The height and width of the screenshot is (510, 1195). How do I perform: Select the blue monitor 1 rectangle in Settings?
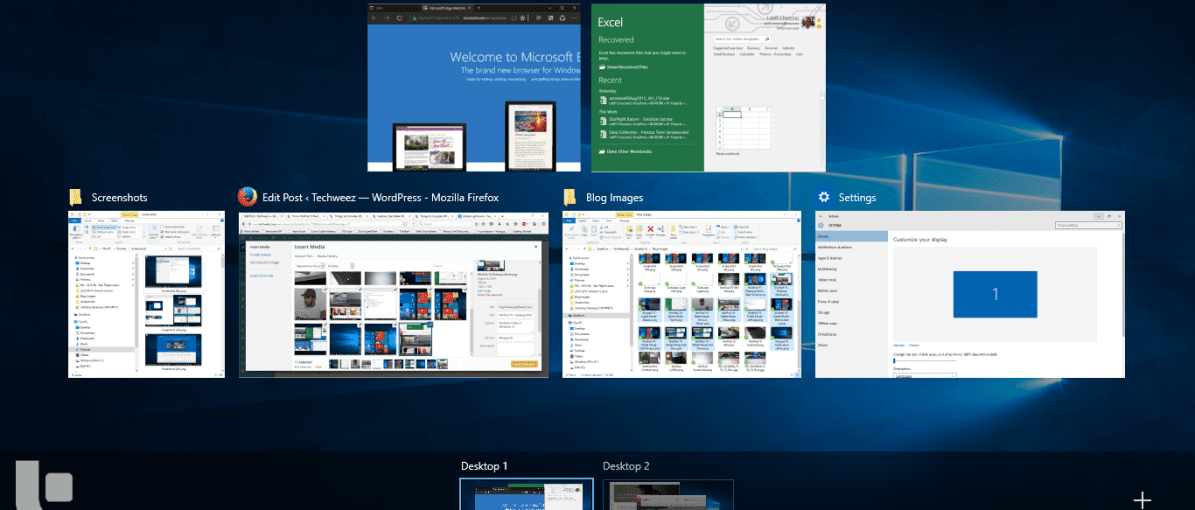(x=995, y=293)
